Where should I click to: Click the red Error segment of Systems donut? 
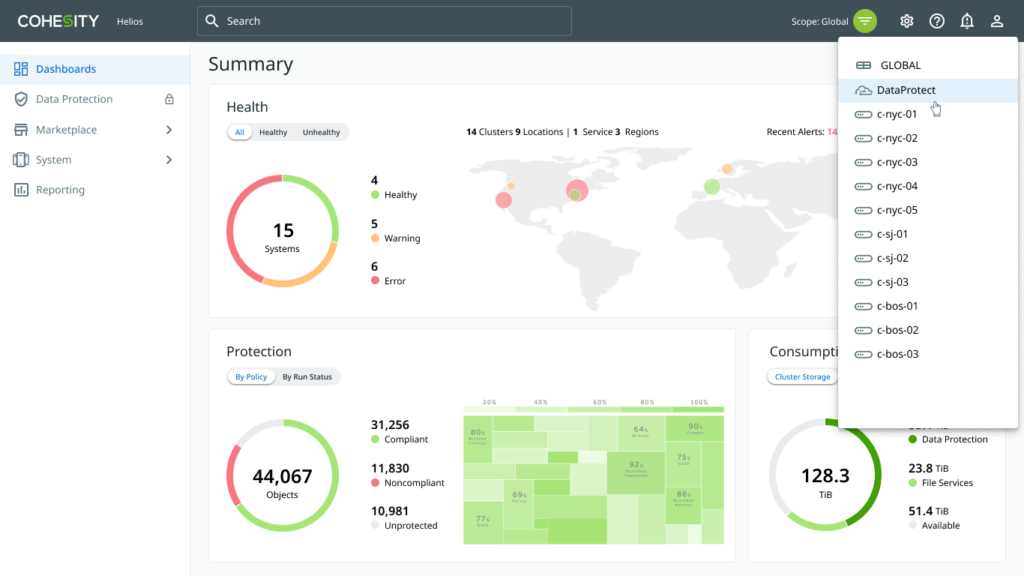pos(240,222)
